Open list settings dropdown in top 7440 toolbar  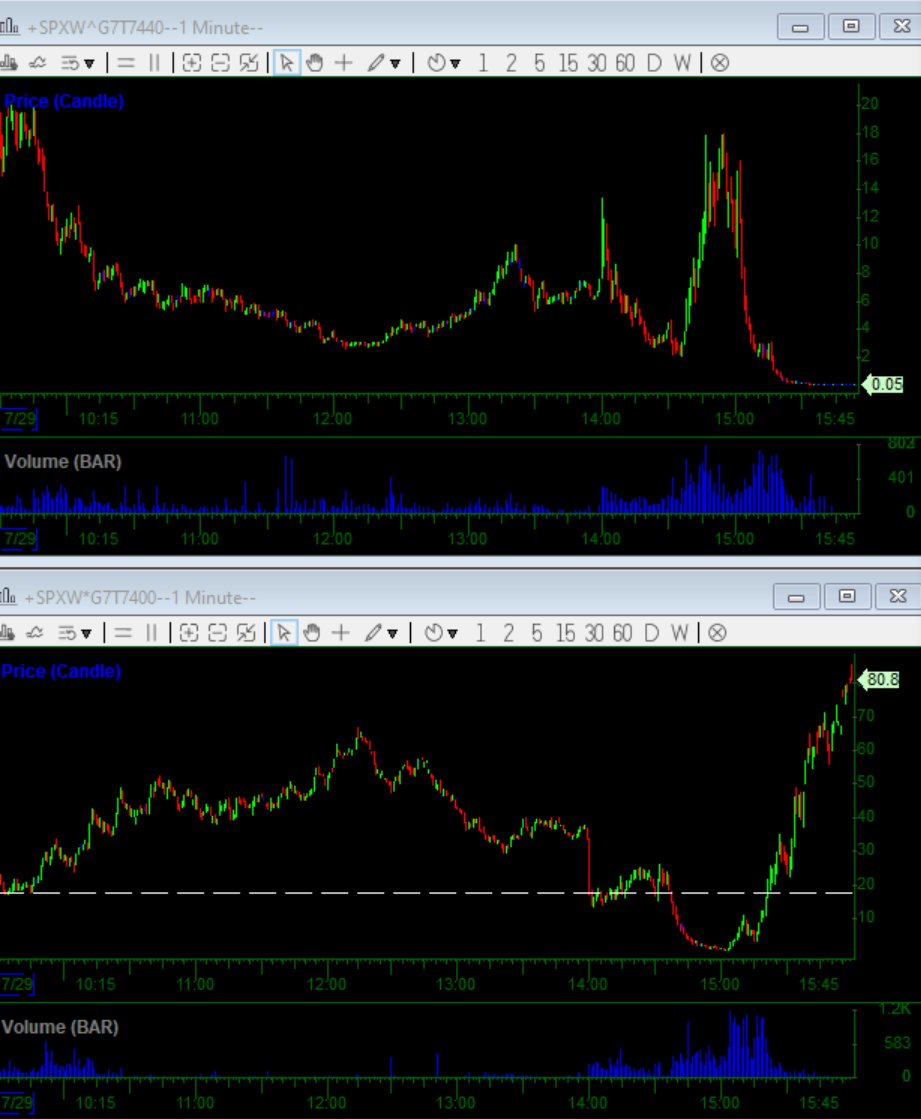[77, 63]
